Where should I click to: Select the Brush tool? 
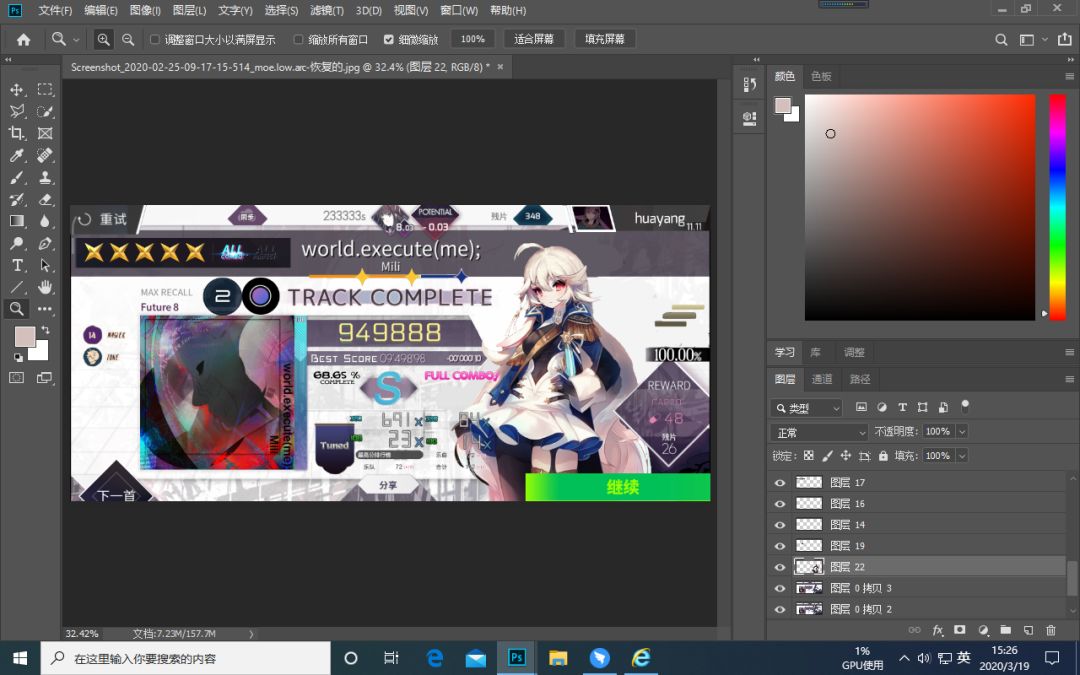(x=17, y=178)
